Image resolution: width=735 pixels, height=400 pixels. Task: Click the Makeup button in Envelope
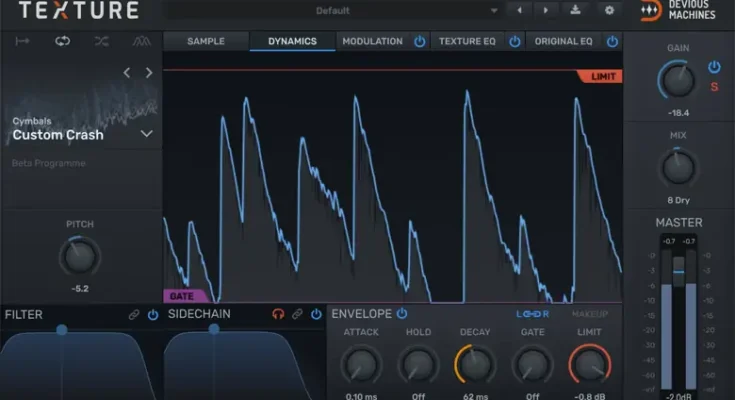point(592,314)
